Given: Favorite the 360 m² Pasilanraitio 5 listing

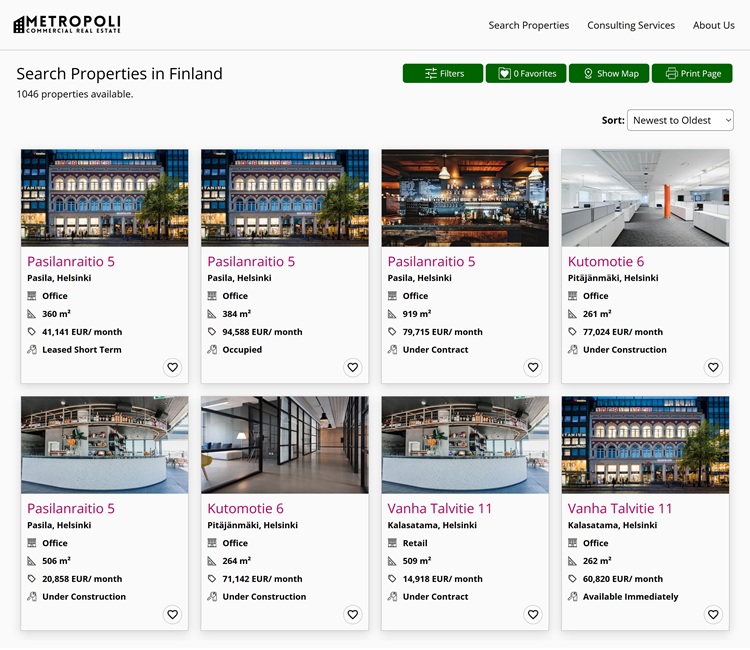Looking at the screenshot, I should 172,368.
